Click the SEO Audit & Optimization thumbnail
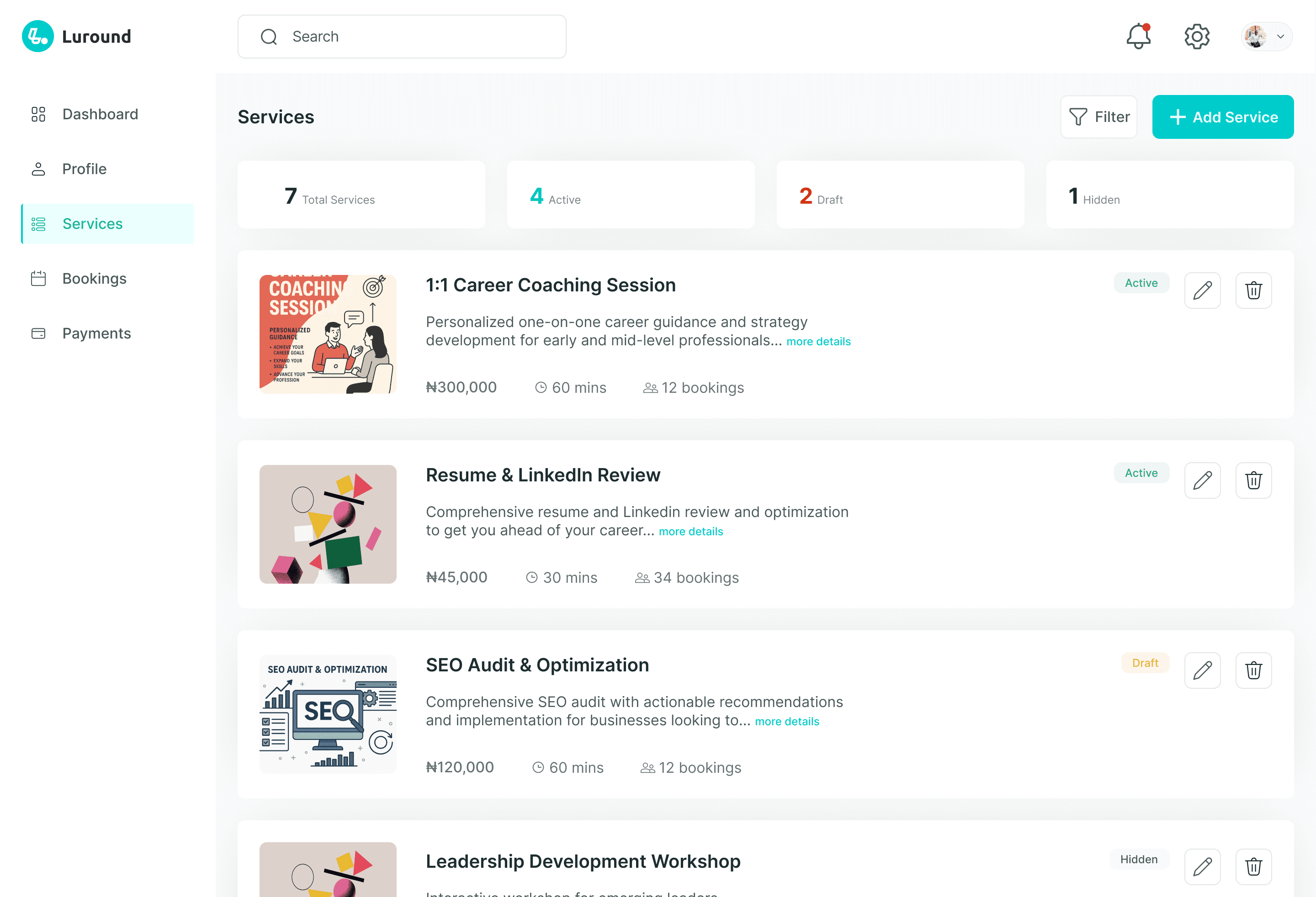The image size is (1316, 897). [328, 714]
